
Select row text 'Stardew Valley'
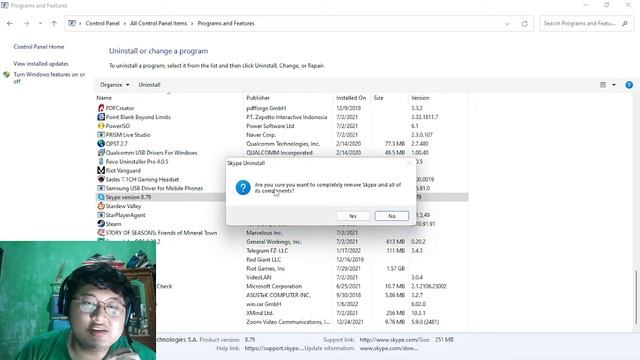[x=123, y=206]
